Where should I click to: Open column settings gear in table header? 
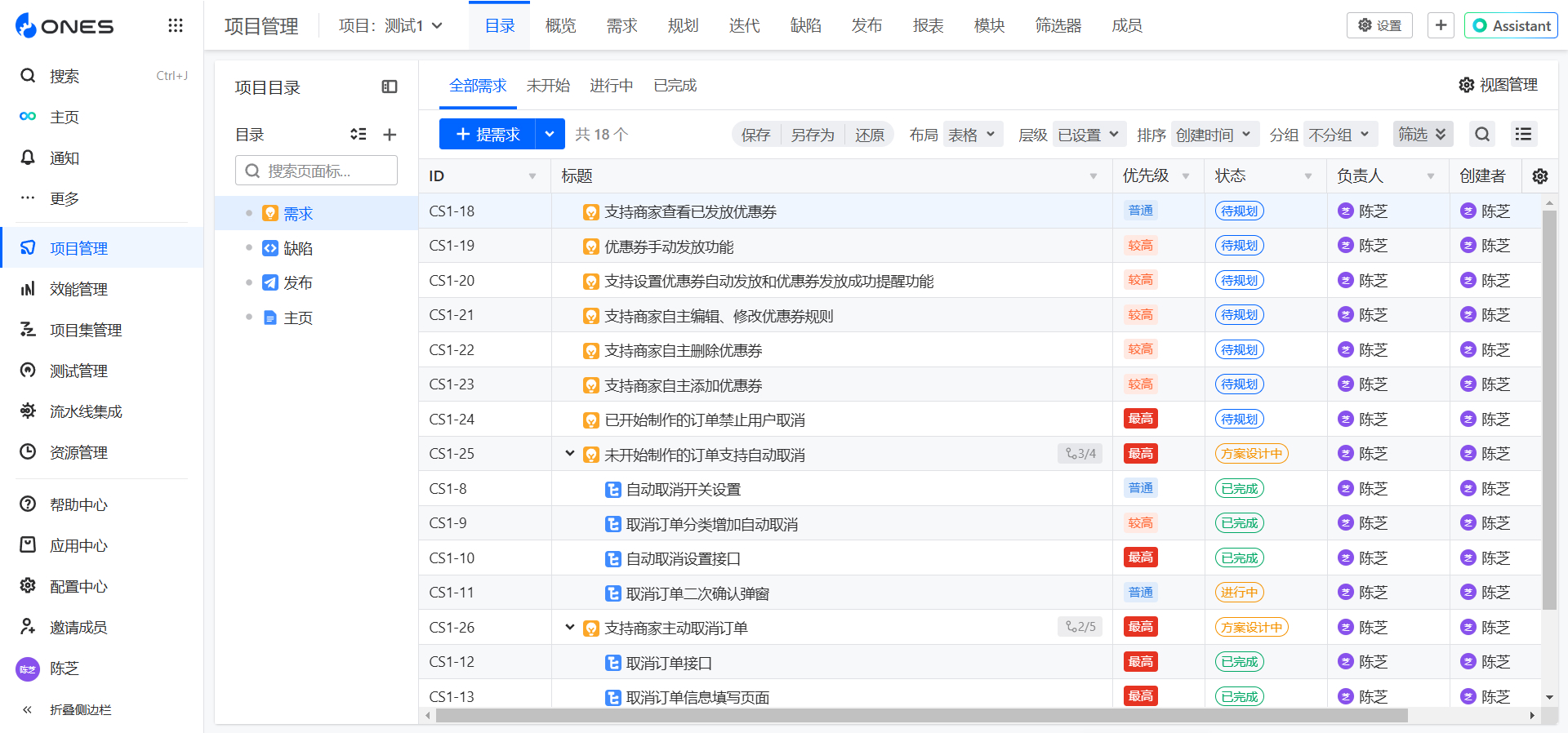coord(1540,176)
